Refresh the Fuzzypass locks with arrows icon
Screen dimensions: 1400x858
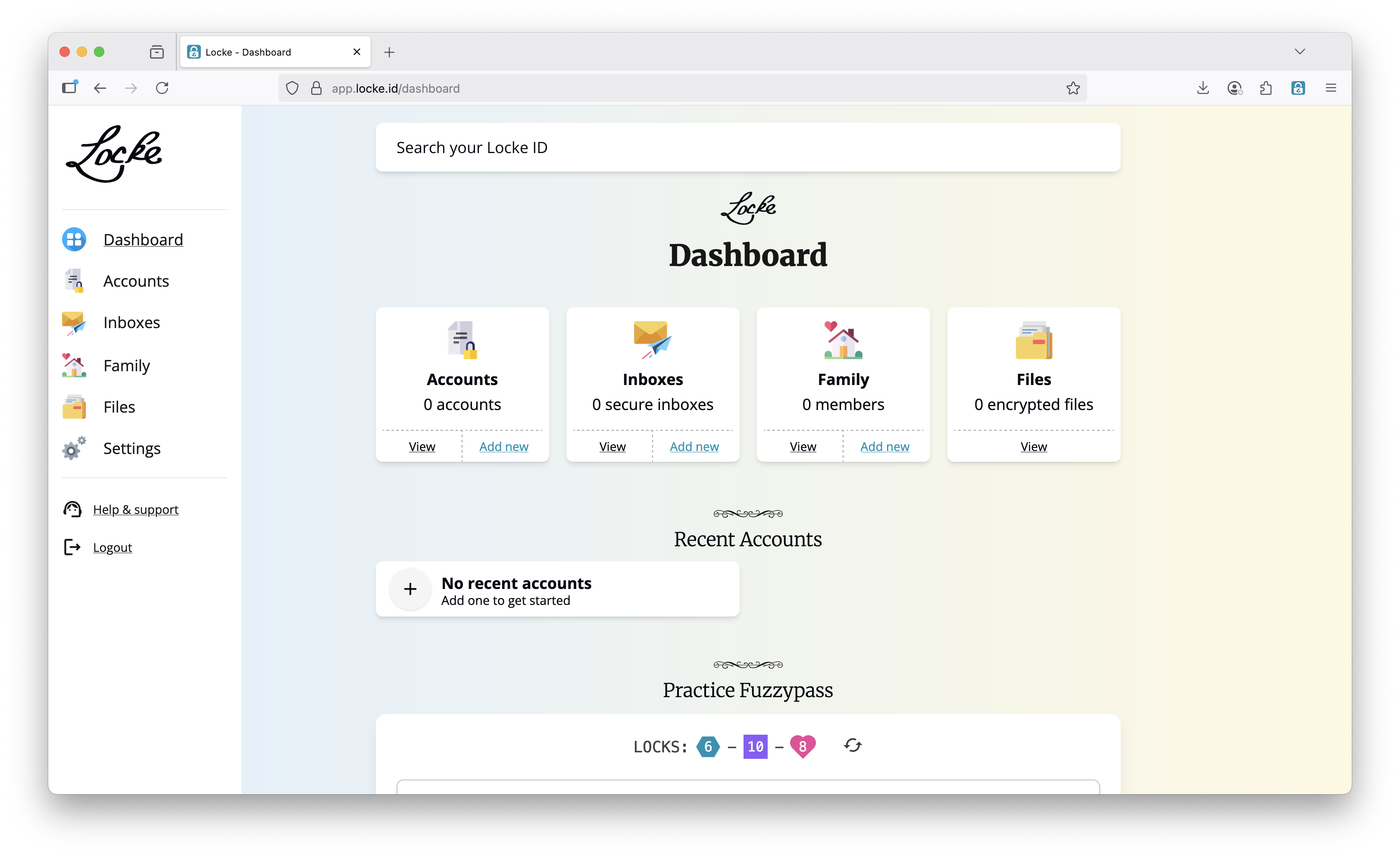point(852,745)
